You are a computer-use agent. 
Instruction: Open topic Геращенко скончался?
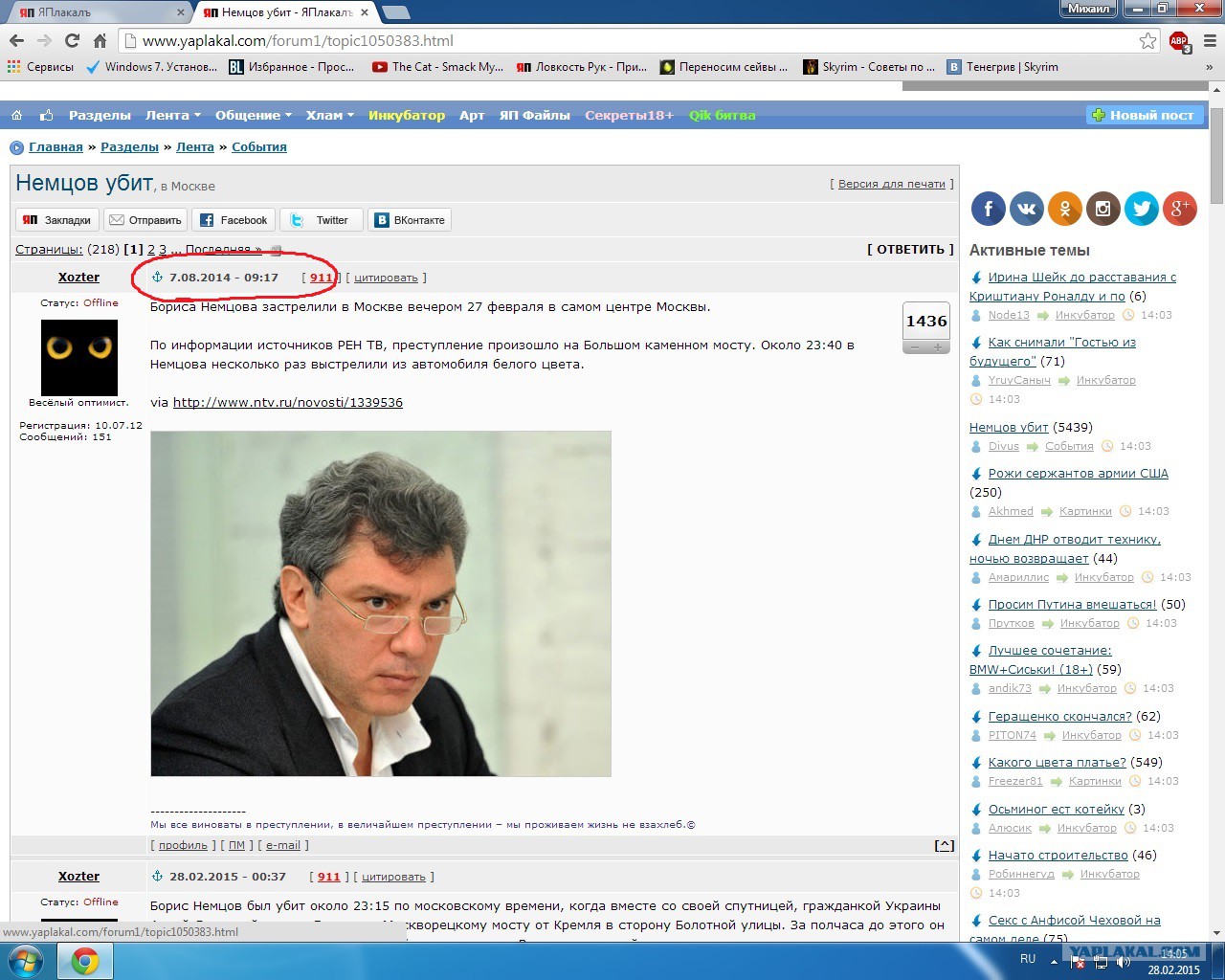1060,716
